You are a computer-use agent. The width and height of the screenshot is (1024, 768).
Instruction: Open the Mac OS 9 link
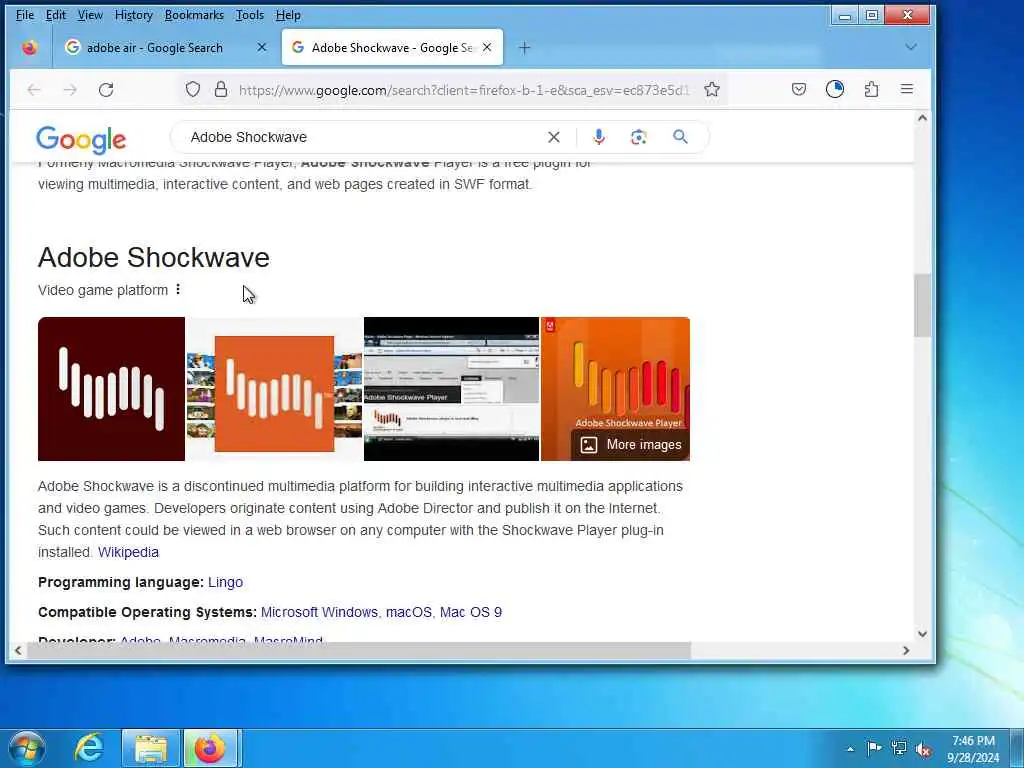tap(471, 612)
